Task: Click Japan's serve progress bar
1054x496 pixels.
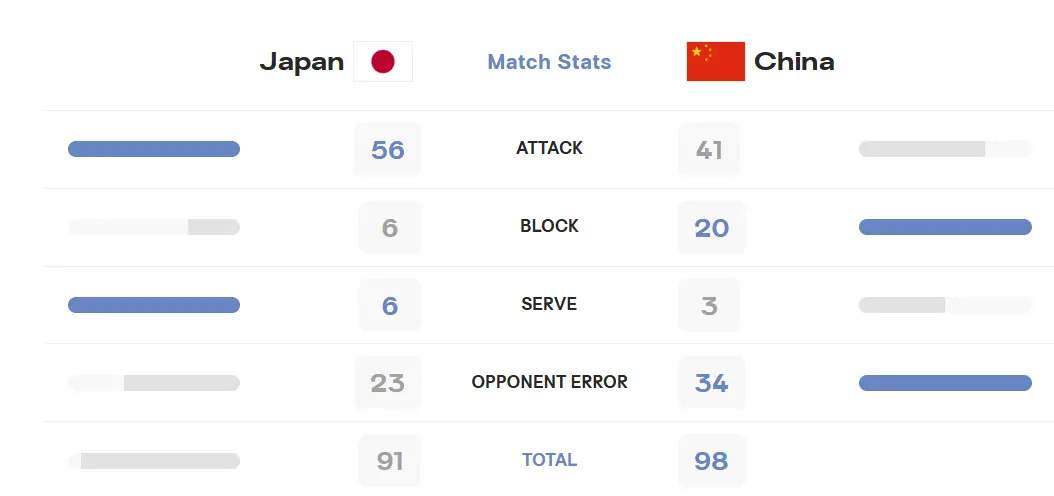Action: pos(154,305)
